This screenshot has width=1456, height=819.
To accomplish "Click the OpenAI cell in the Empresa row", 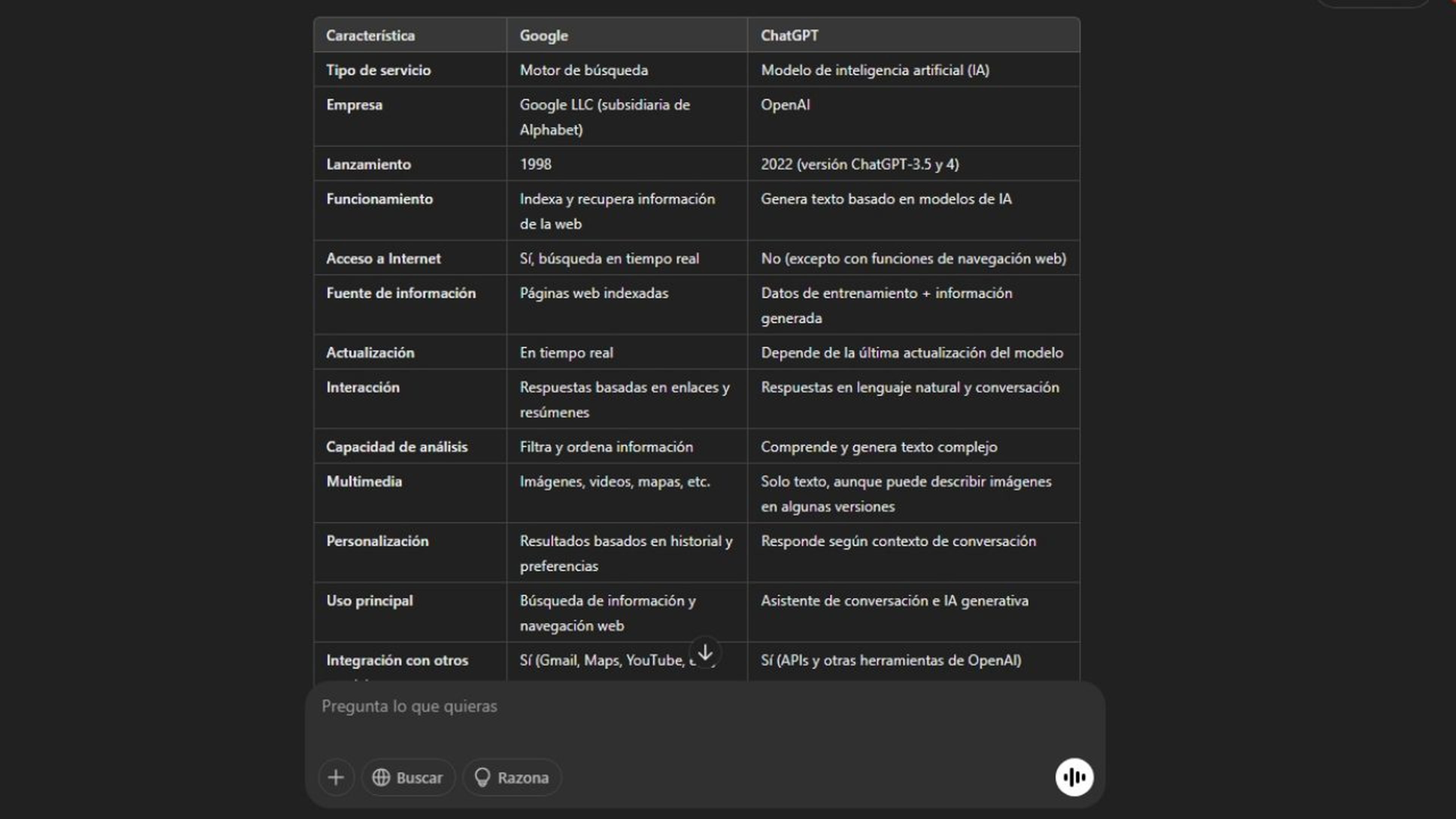I will click(x=785, y=105).
